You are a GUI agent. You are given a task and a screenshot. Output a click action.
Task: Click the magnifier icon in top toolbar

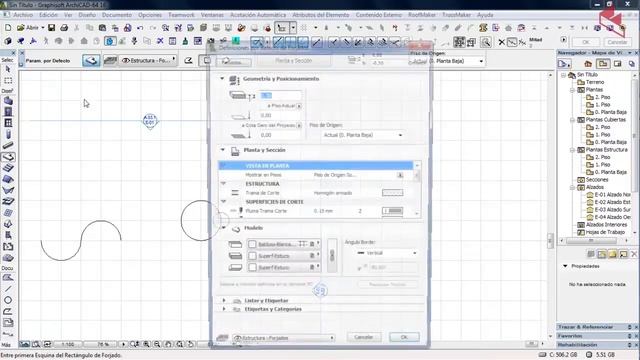[x=485, y=42]
